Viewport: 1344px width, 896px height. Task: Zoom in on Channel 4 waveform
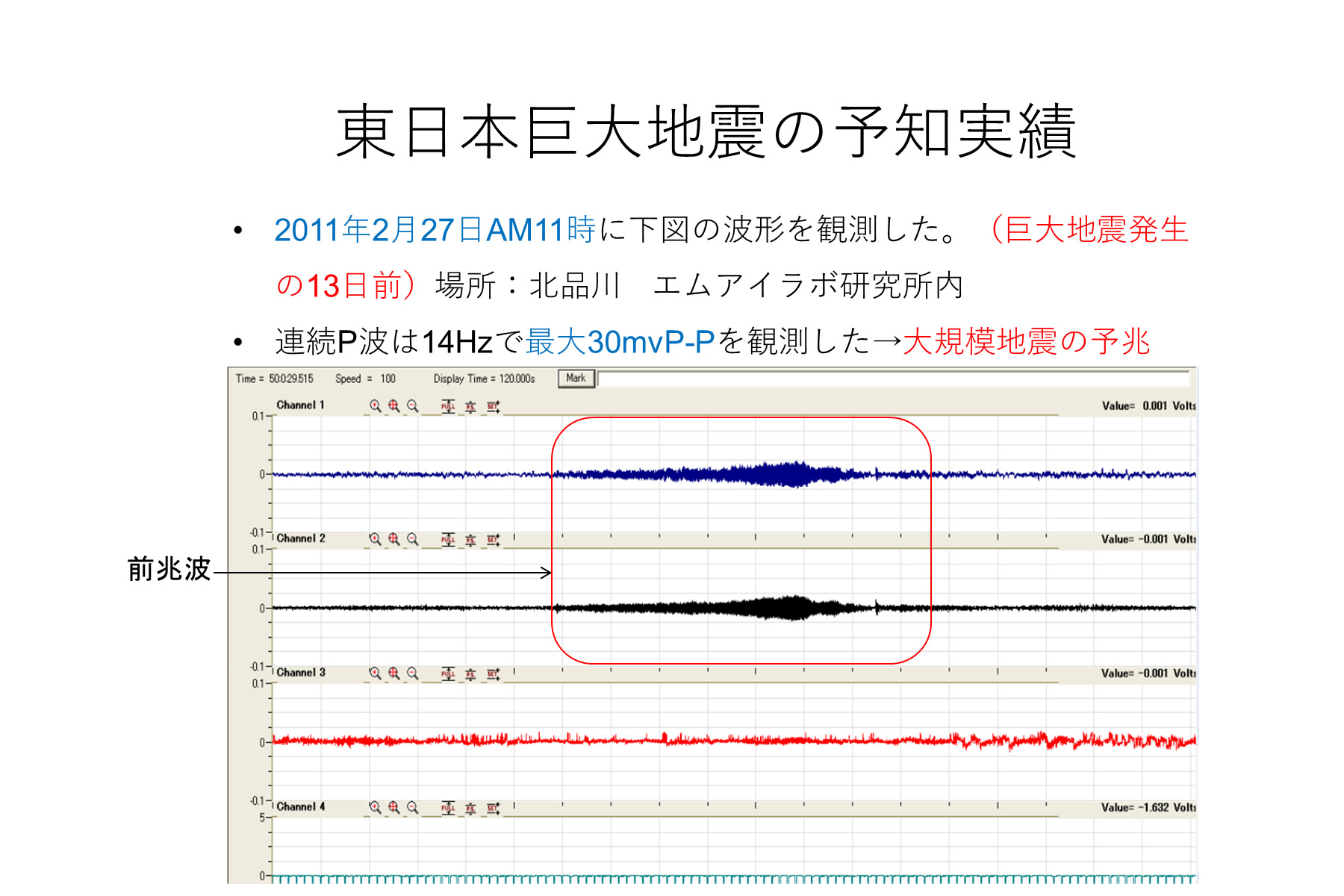(x=375, y=807)
